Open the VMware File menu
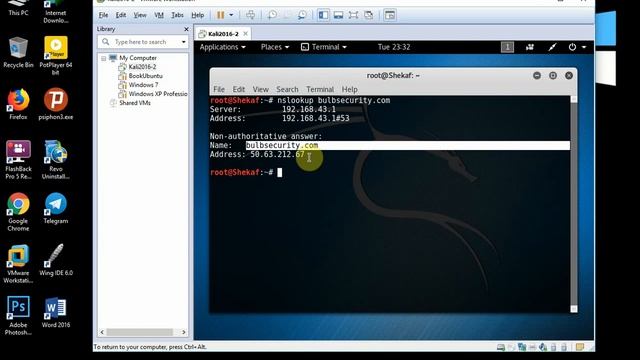The image size is (640, 360). point(103,15)
